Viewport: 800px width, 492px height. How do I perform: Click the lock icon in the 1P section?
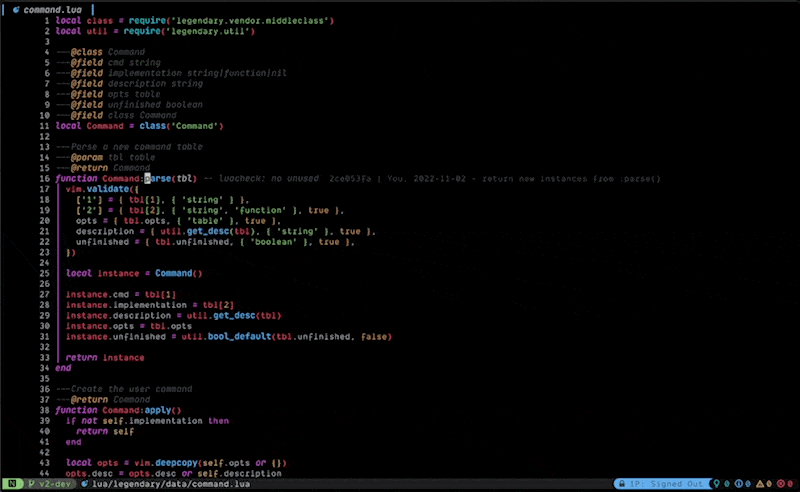coord(621,484)
